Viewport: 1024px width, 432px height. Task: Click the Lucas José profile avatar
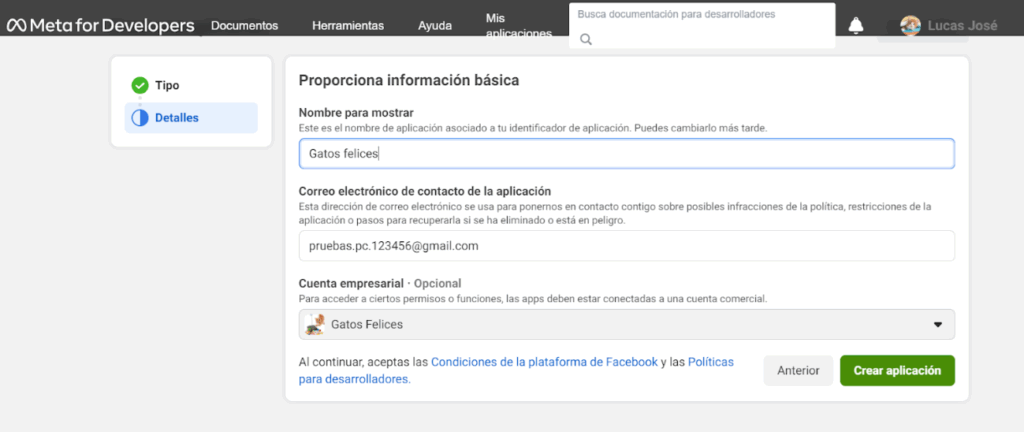pos(910,26)
